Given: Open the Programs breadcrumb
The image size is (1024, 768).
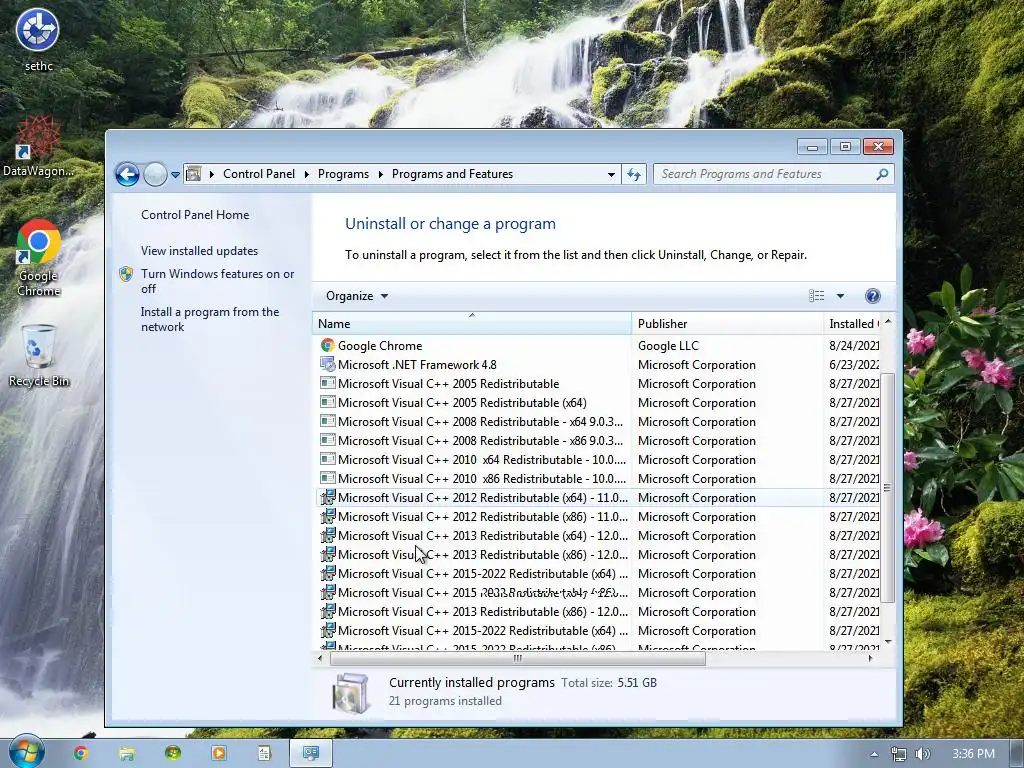Looking at the screenshot, I should point(343,174).
